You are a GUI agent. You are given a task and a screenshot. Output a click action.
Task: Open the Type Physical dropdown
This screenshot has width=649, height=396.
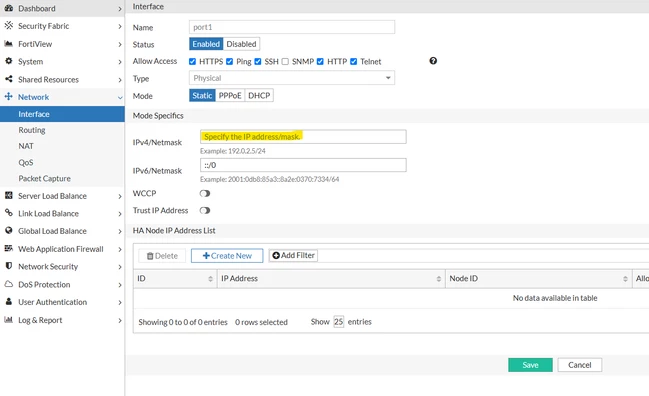[x=292, y=78]
